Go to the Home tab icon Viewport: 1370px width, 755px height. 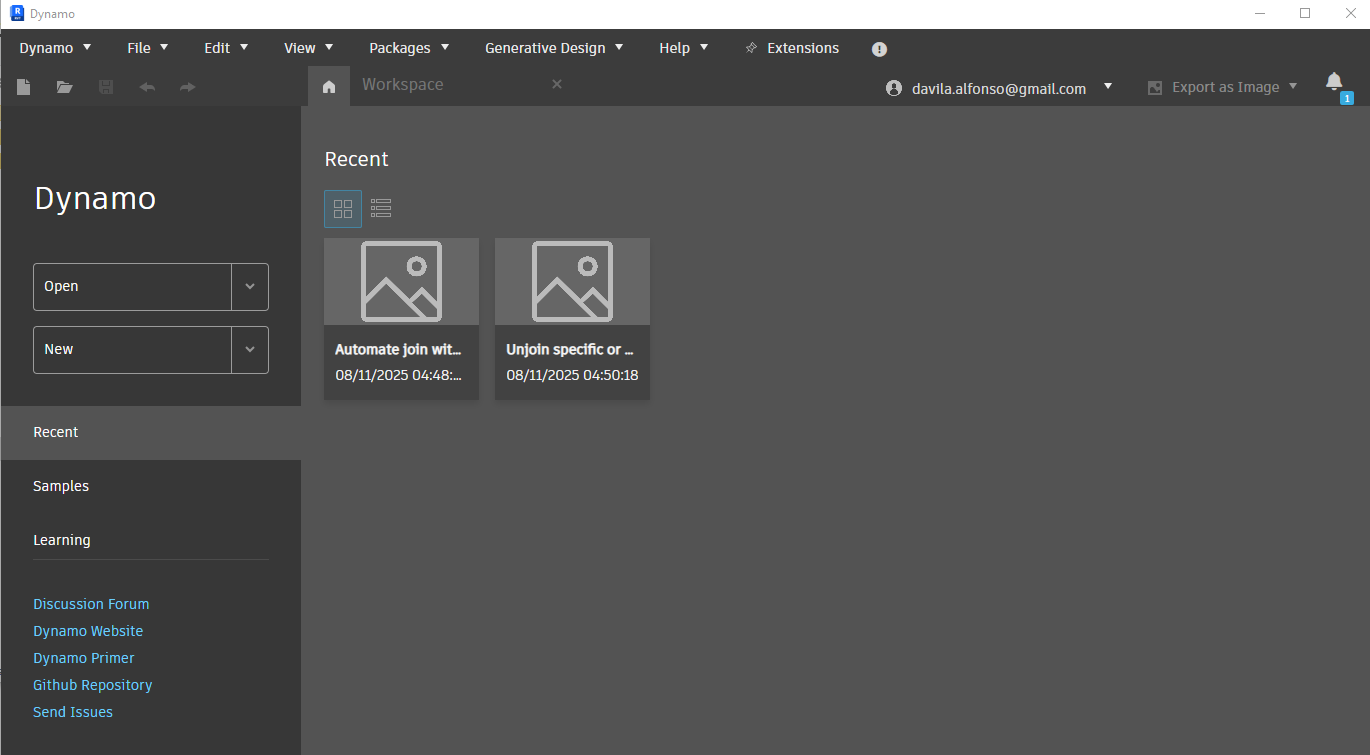(x=328, y=87)
